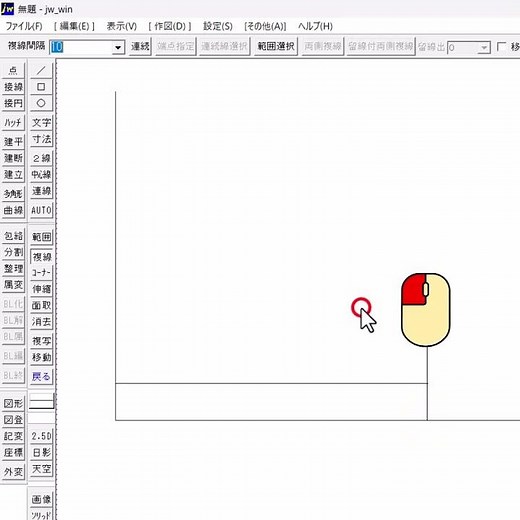Select the 図登 figure register tool
520x520 pixels.
[13, 420]
